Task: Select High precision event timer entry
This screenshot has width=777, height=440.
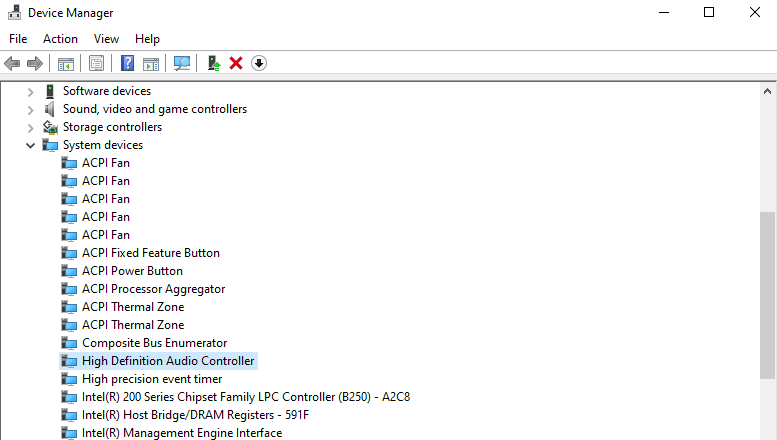Action: point(152,379)
